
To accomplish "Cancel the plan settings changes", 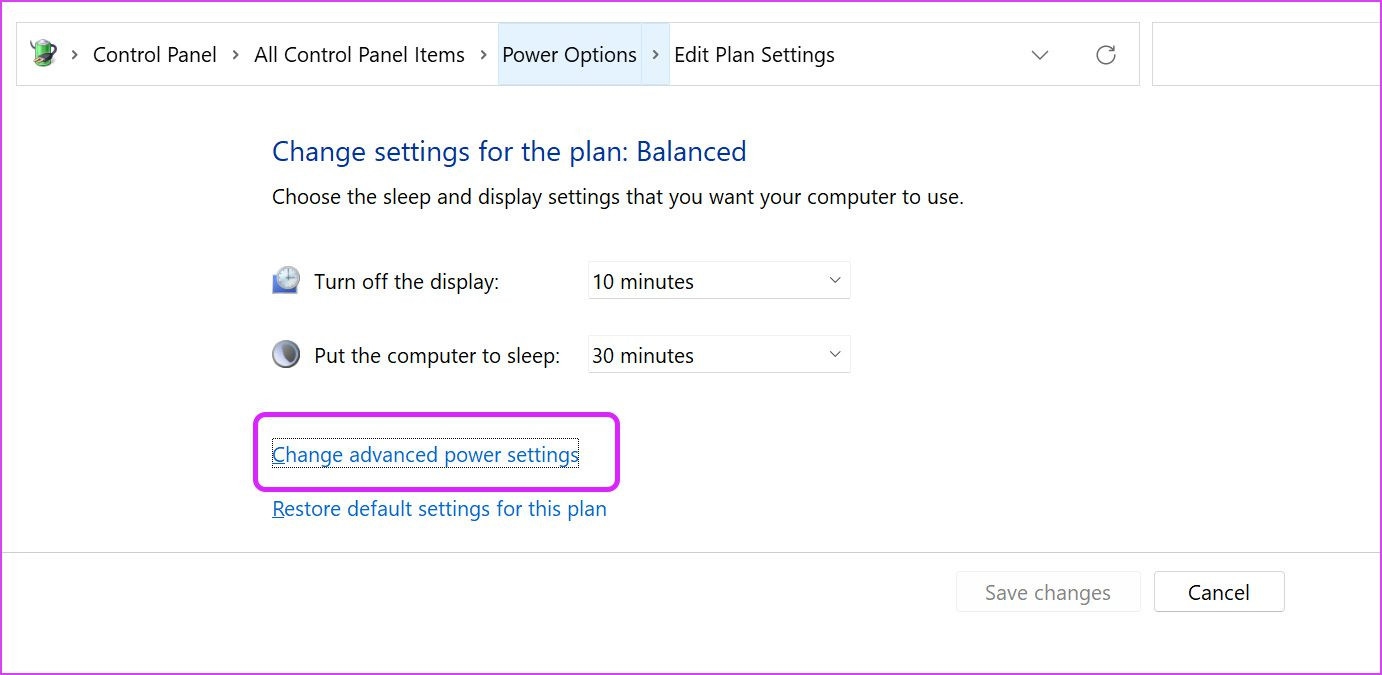I will (x=1218, y=592).
